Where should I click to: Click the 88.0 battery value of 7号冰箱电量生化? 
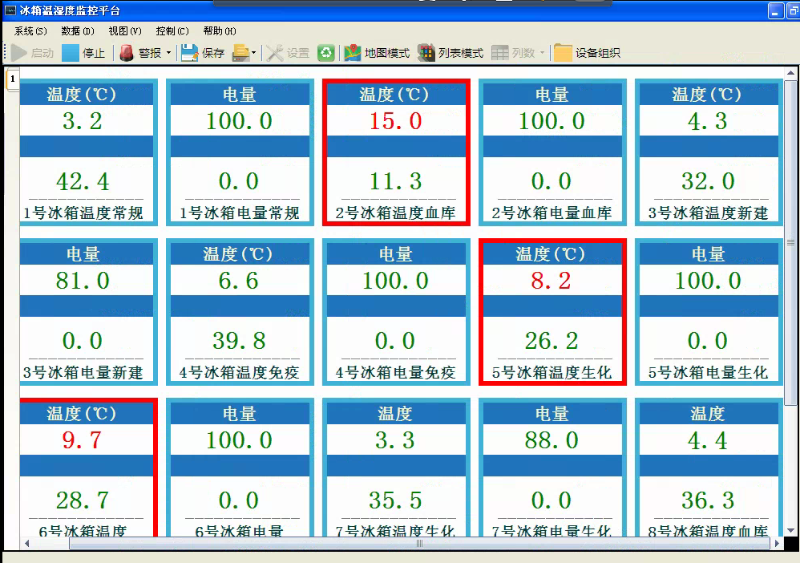coord(552,440)
